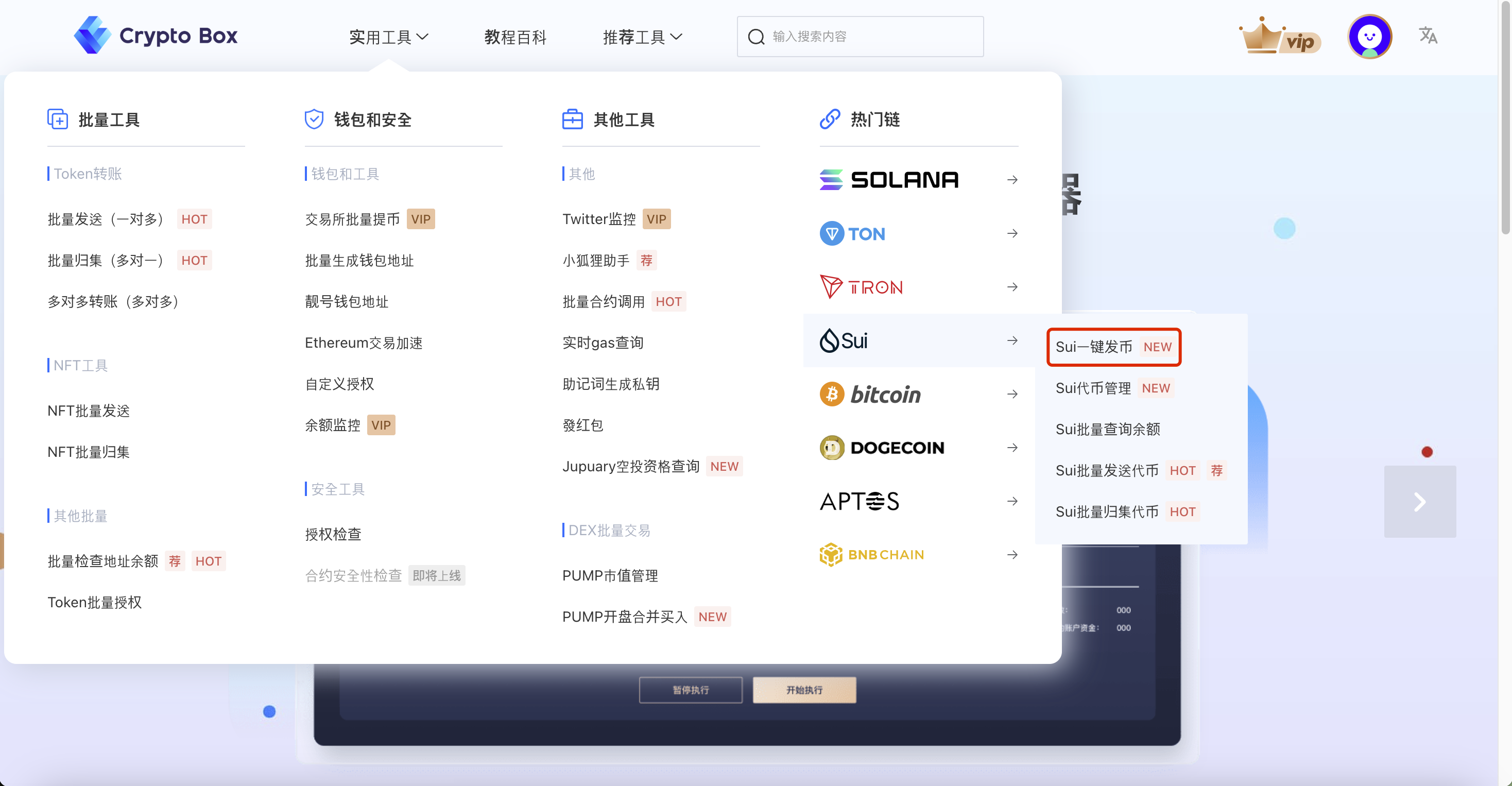Expand the TRON row arrow

[1012, 287]
